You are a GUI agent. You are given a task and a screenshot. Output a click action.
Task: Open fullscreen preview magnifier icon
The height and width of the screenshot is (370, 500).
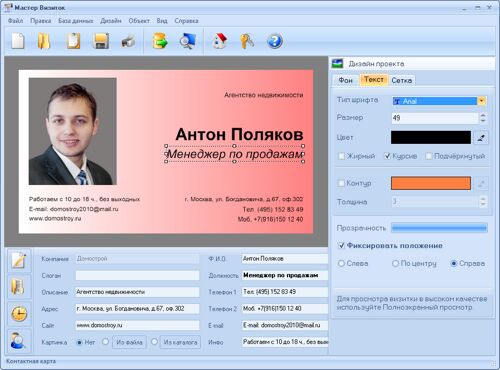click(x=187, y=42)
